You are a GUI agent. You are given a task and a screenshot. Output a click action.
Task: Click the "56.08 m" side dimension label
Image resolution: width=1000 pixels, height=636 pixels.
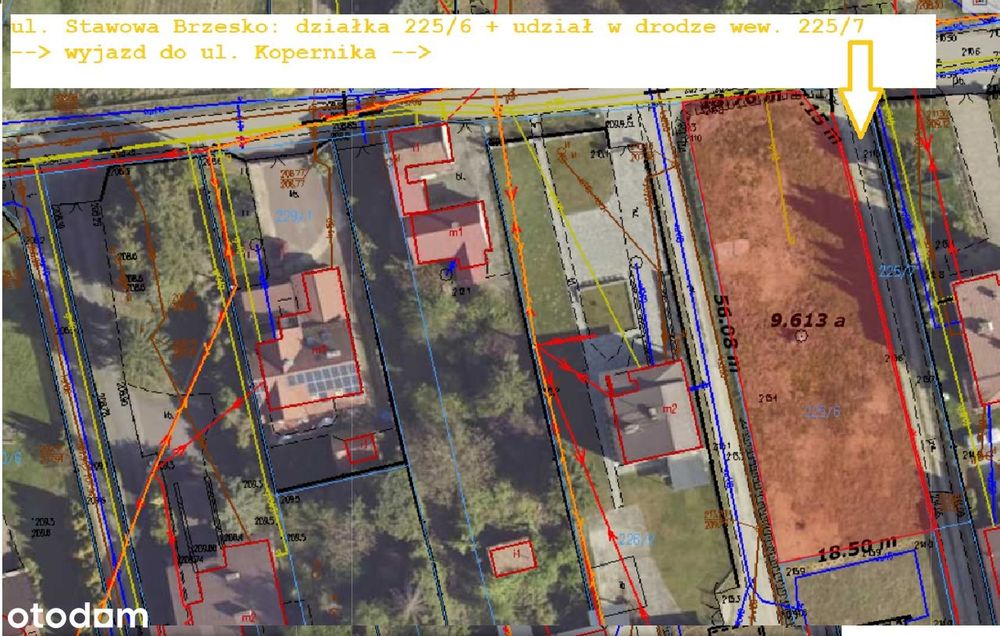point(726,333)
